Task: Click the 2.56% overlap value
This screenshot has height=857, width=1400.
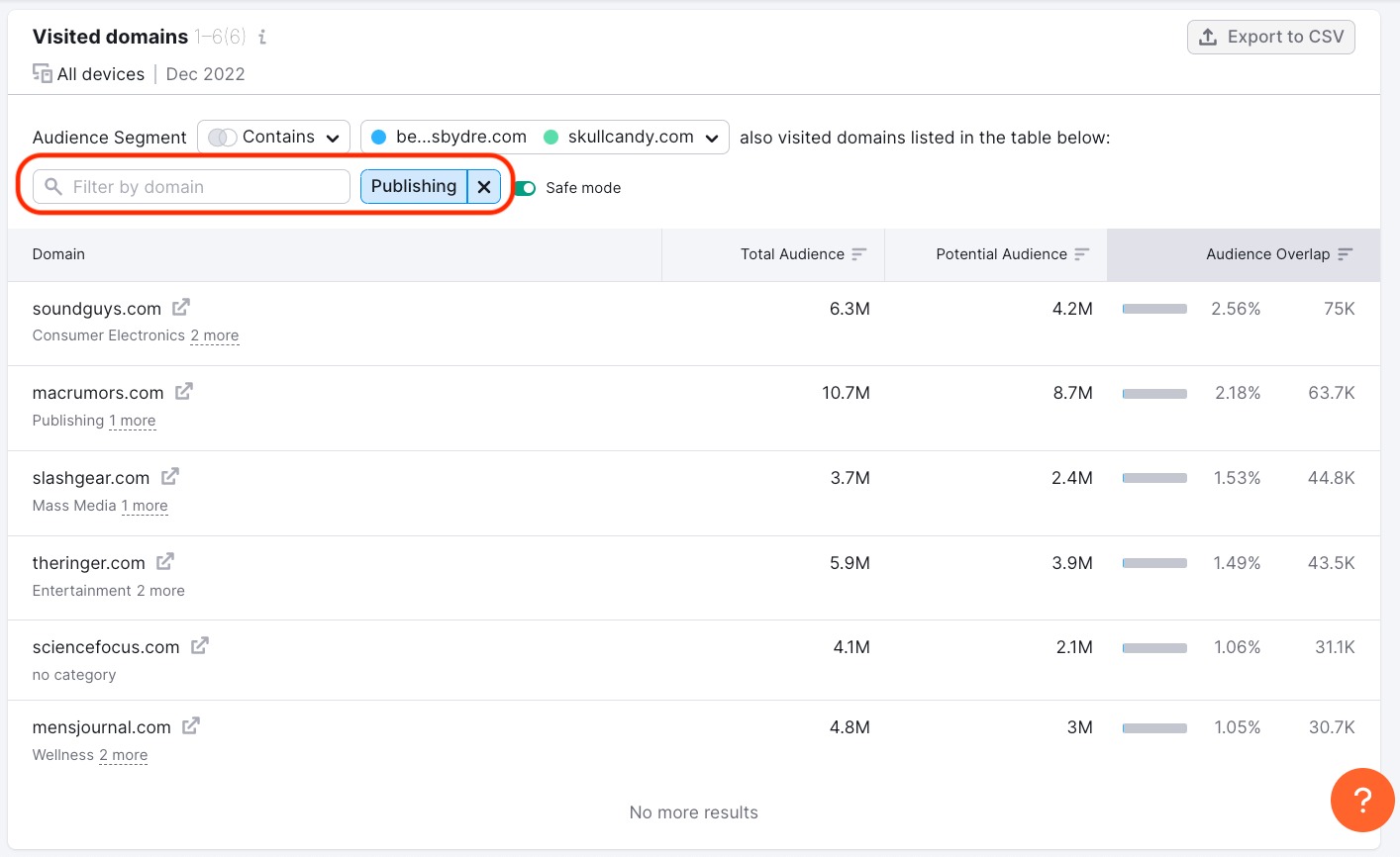Action: 1236,309
